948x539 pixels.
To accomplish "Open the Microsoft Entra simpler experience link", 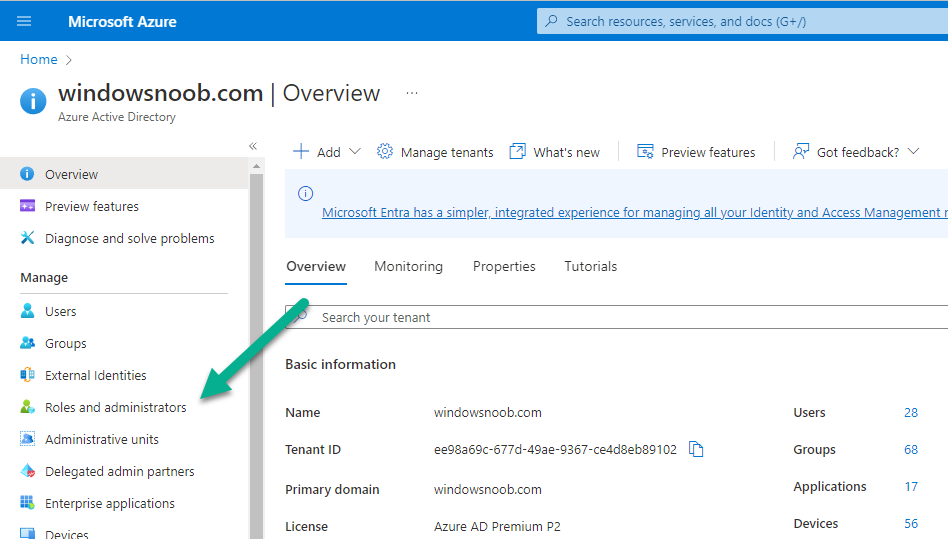I will point(635,213).
